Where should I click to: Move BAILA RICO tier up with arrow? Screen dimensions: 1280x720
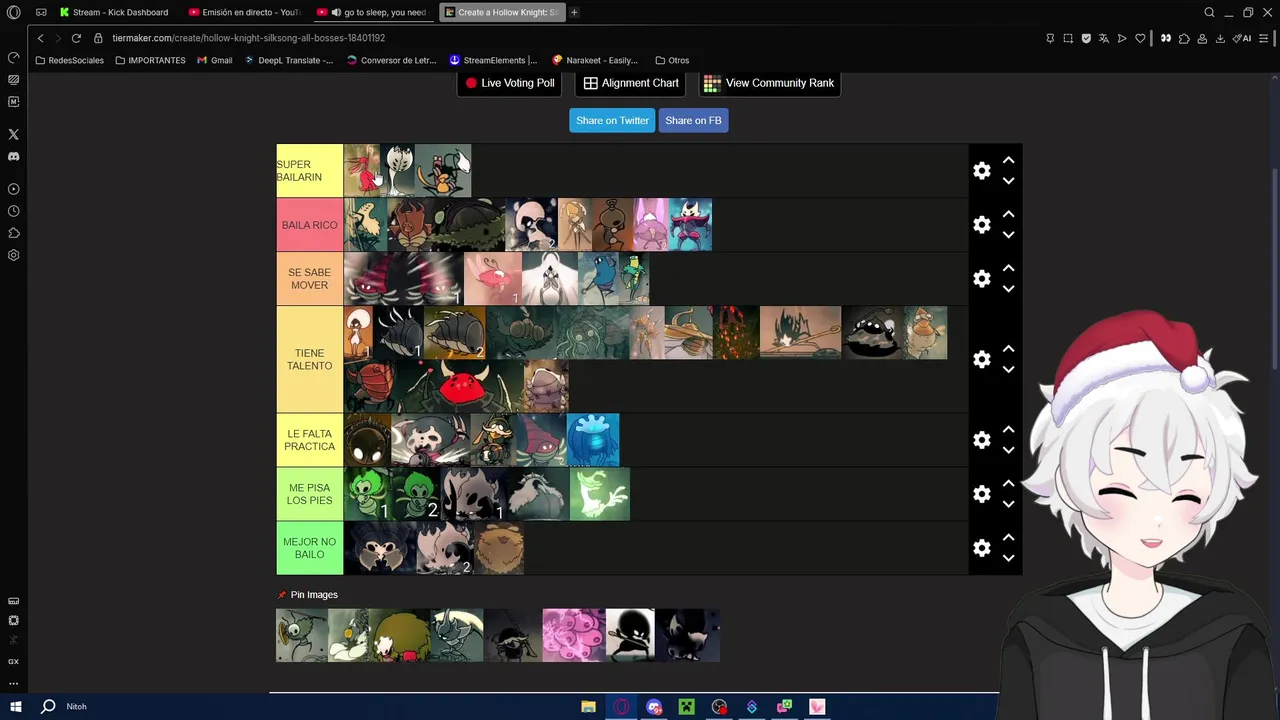tap(1008, 214)
